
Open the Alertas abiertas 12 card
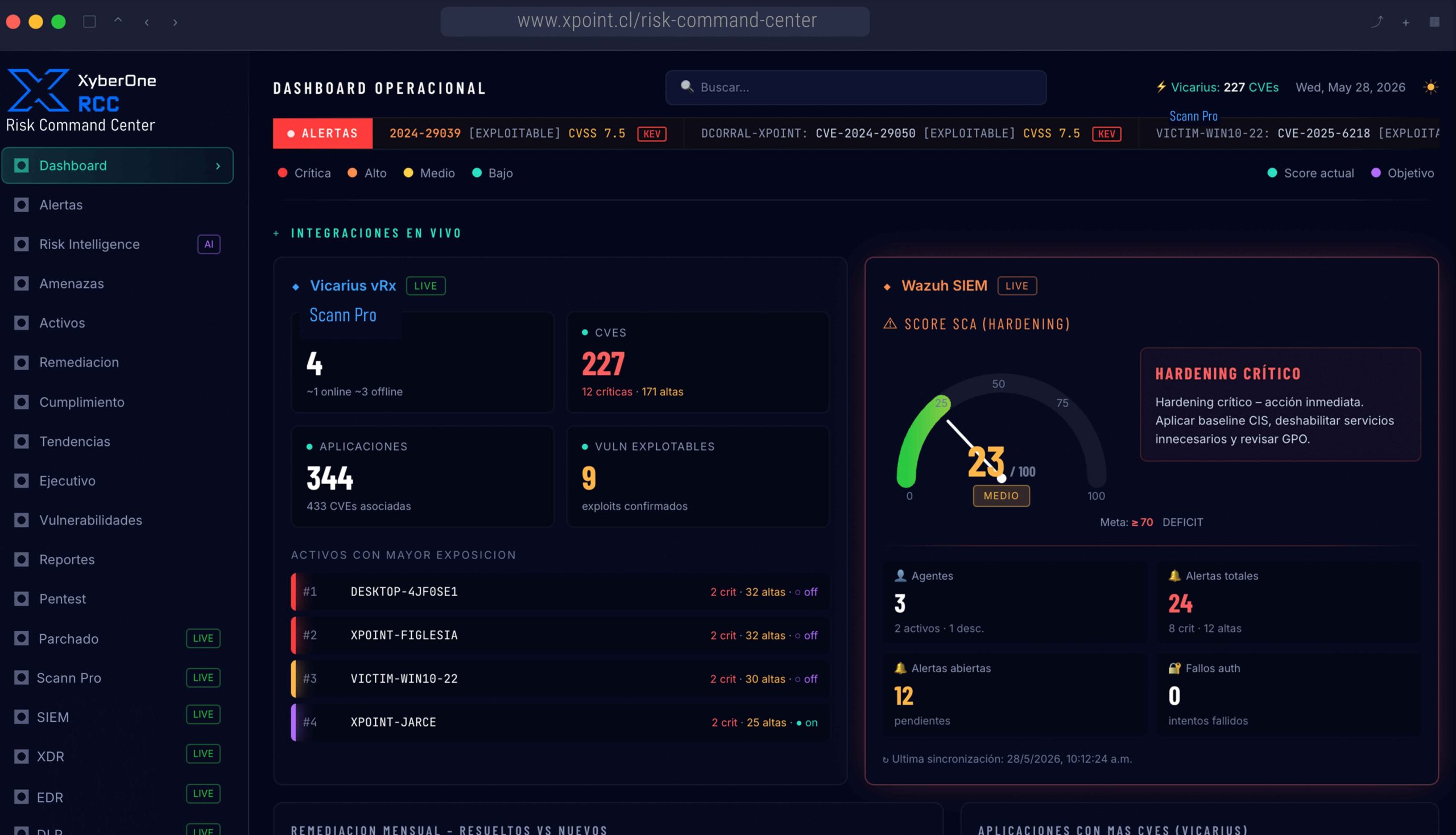pyautogui.click(x=1014, y=695)
